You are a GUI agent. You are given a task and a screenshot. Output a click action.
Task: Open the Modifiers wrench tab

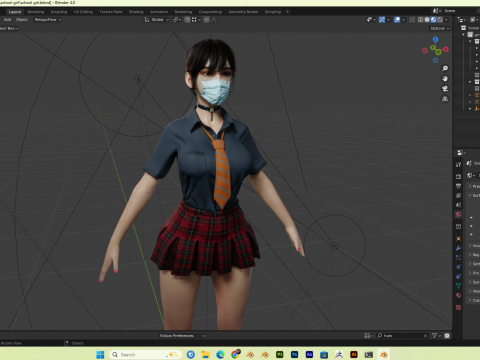click(x=458, y=248)
